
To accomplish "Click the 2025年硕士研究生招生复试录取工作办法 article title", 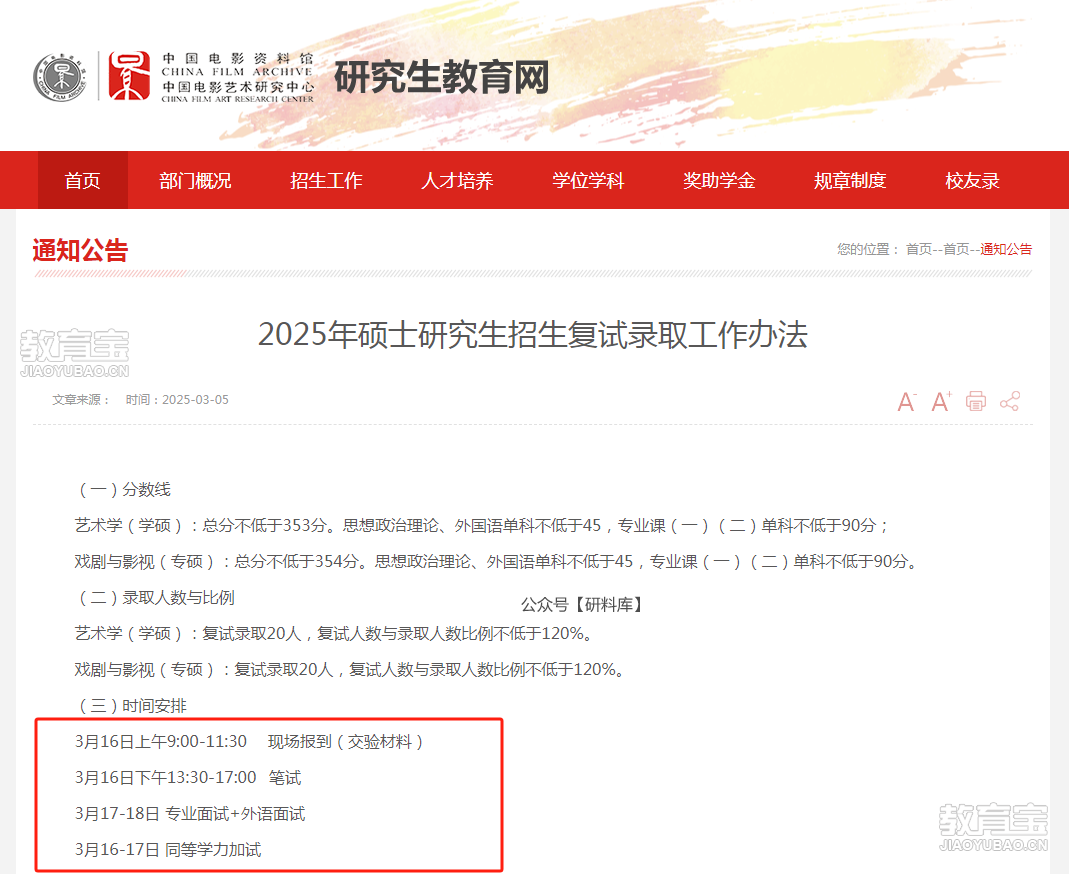I will point(532,335).
